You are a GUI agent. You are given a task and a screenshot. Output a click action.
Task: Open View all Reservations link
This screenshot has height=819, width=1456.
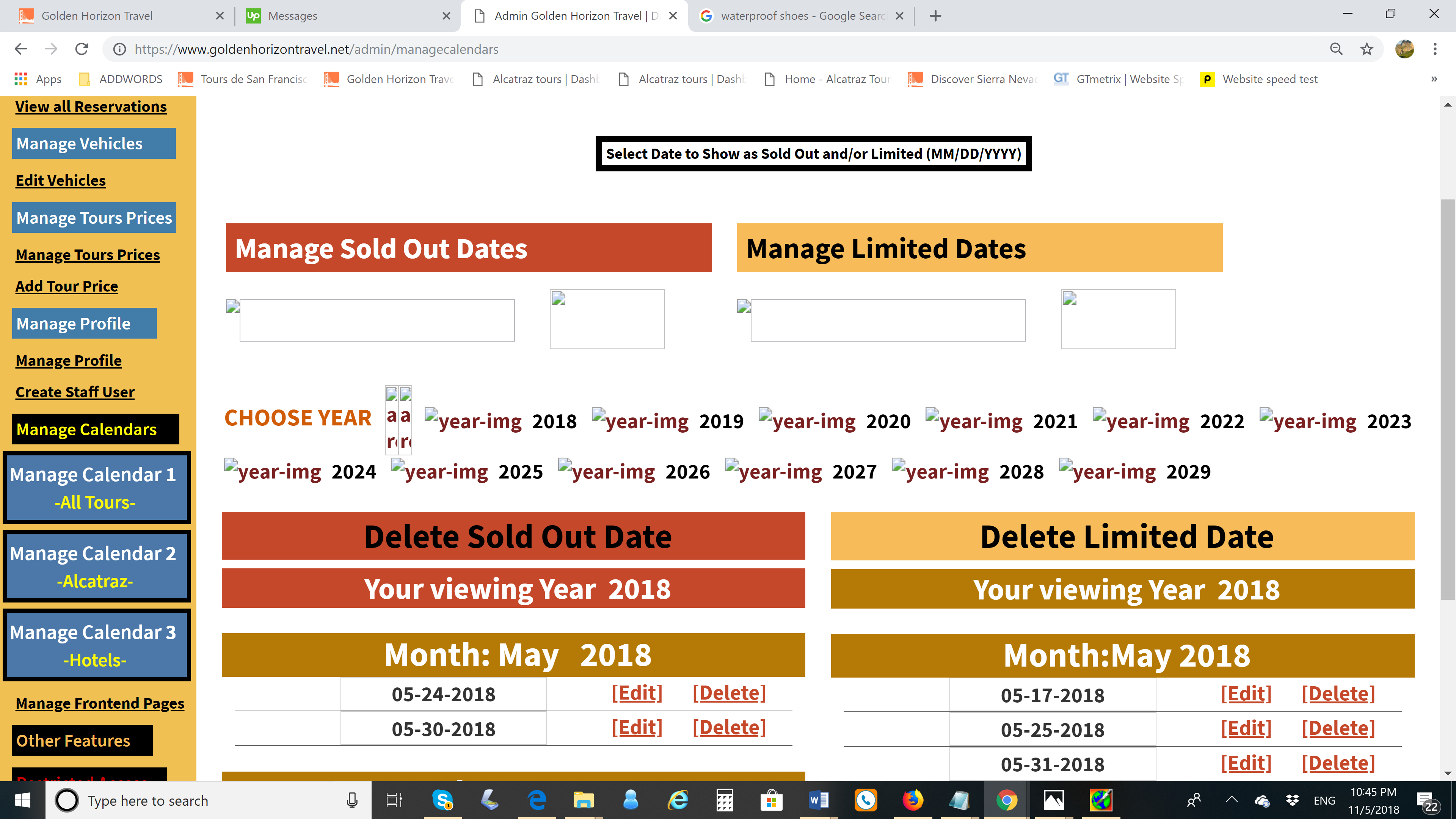tap(91, 107)
